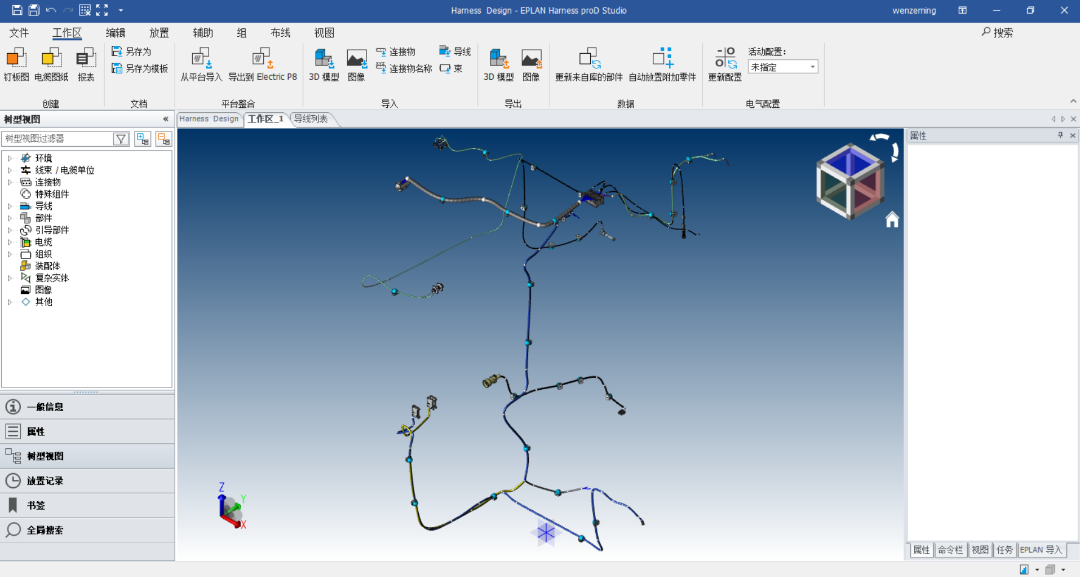Click the home view icon in viewport
The width and height of the screenshot is (1080, 577).
[892, 220]
